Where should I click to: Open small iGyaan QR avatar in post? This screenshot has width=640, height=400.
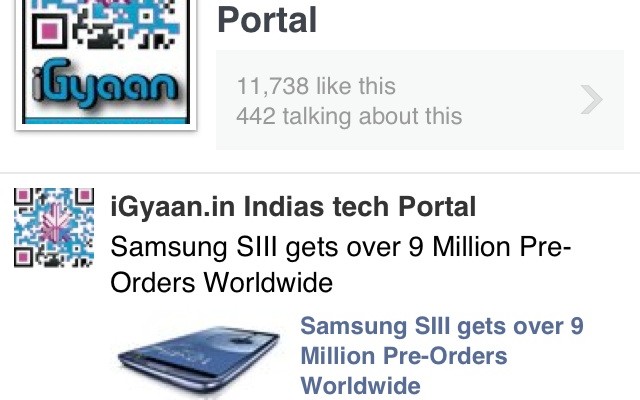(54, 228)
